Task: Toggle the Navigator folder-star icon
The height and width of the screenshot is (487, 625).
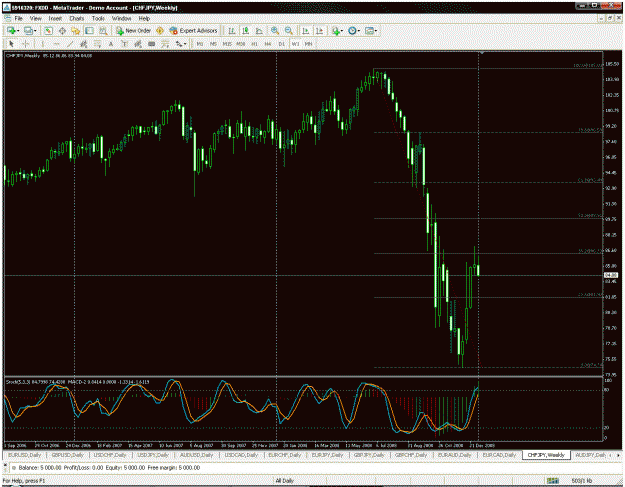Action: [x=76, y=31]
